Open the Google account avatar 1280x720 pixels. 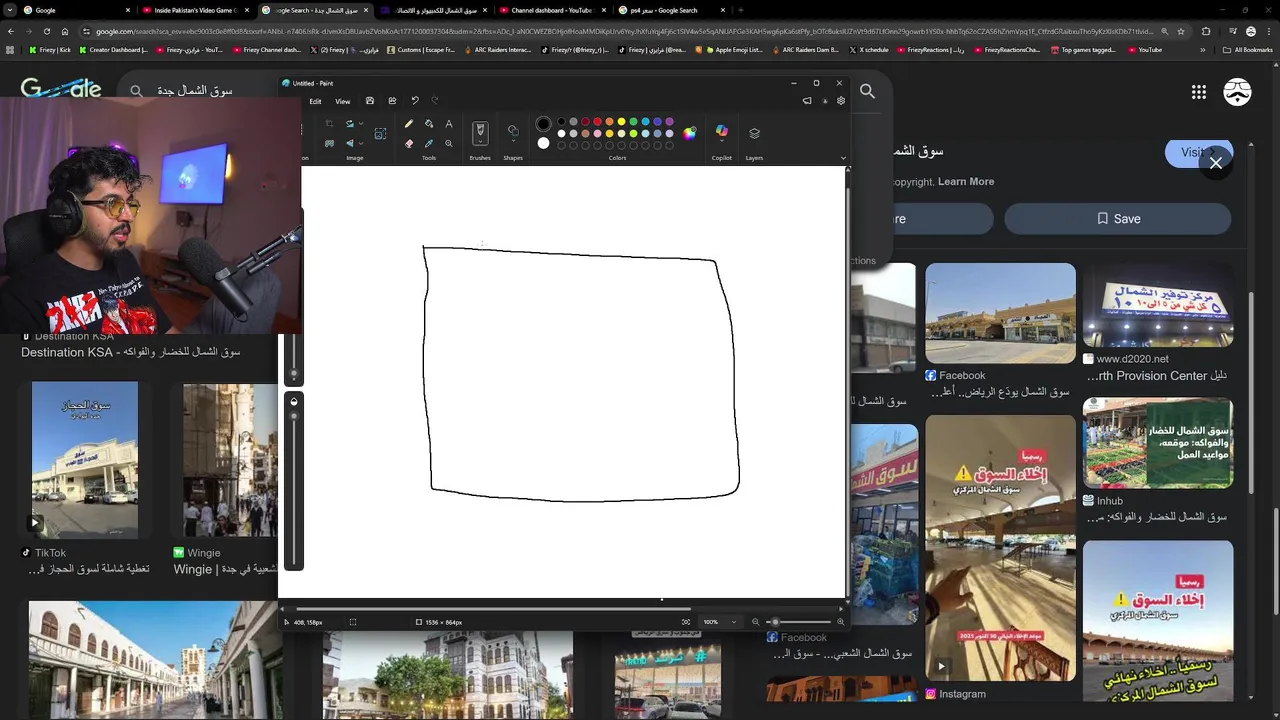tap(1238, 92)
